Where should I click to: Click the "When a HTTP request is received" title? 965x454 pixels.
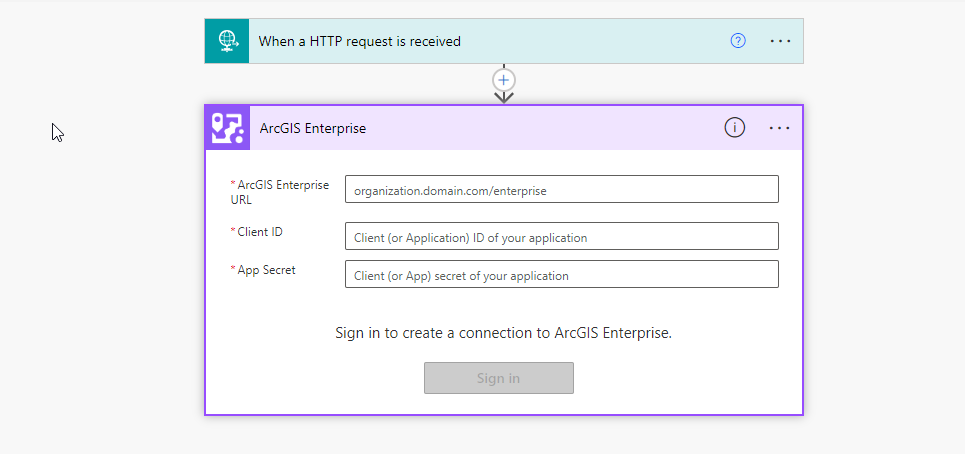[360, 41]
